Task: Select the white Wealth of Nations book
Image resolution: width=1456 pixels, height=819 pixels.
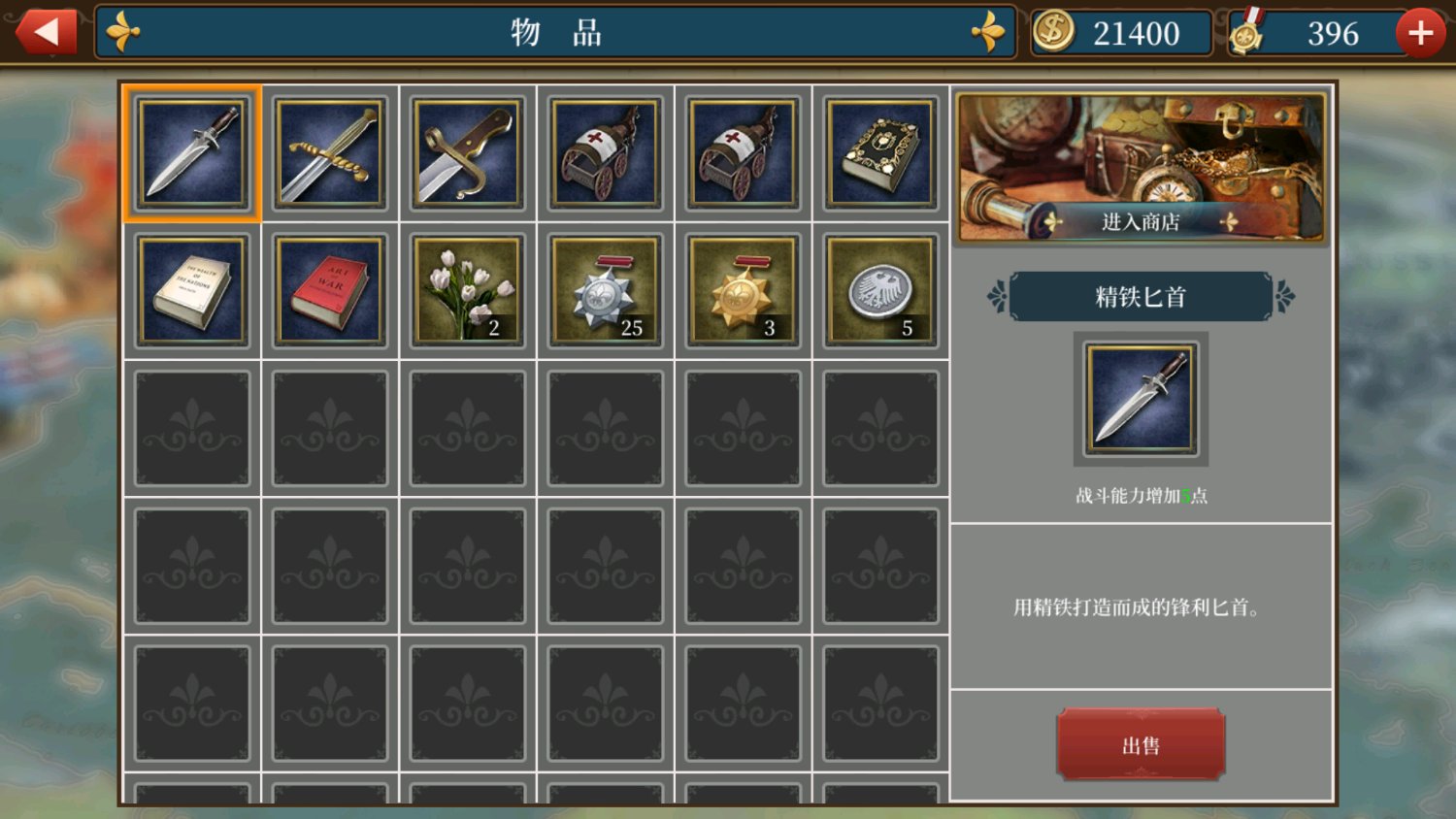Action: [x=192, y=291]
